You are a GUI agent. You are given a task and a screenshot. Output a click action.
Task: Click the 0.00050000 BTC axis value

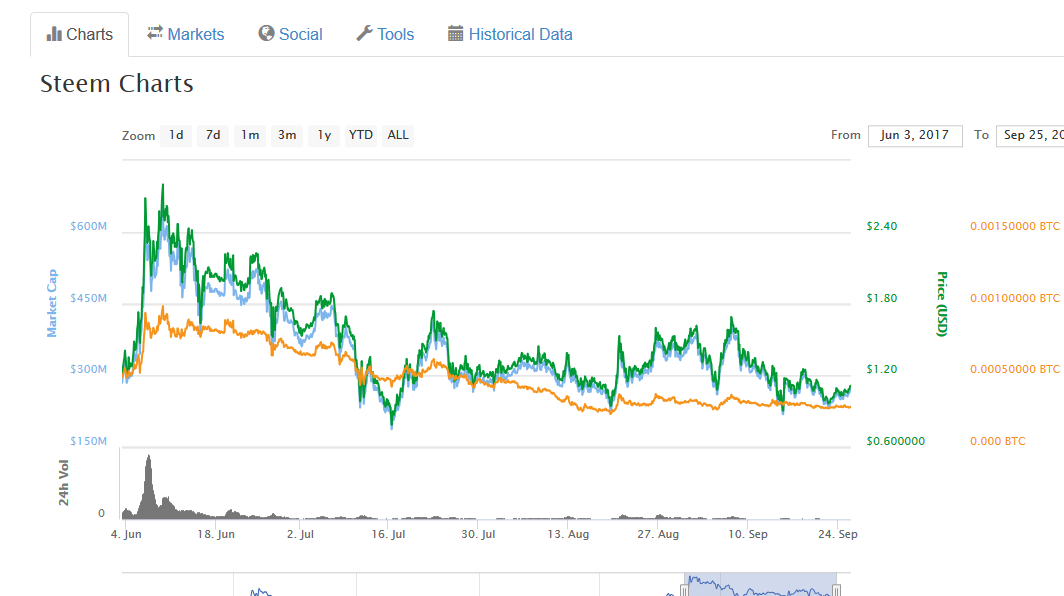(x=1014, y=369)
